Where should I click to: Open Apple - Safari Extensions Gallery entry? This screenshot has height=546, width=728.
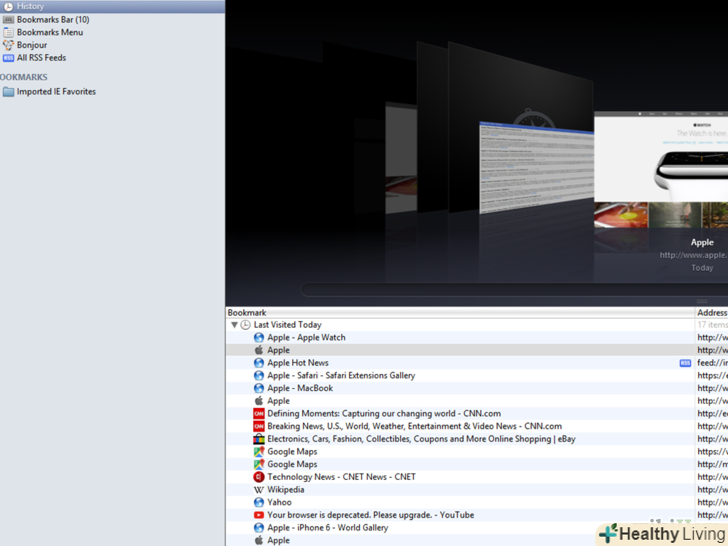340,376
